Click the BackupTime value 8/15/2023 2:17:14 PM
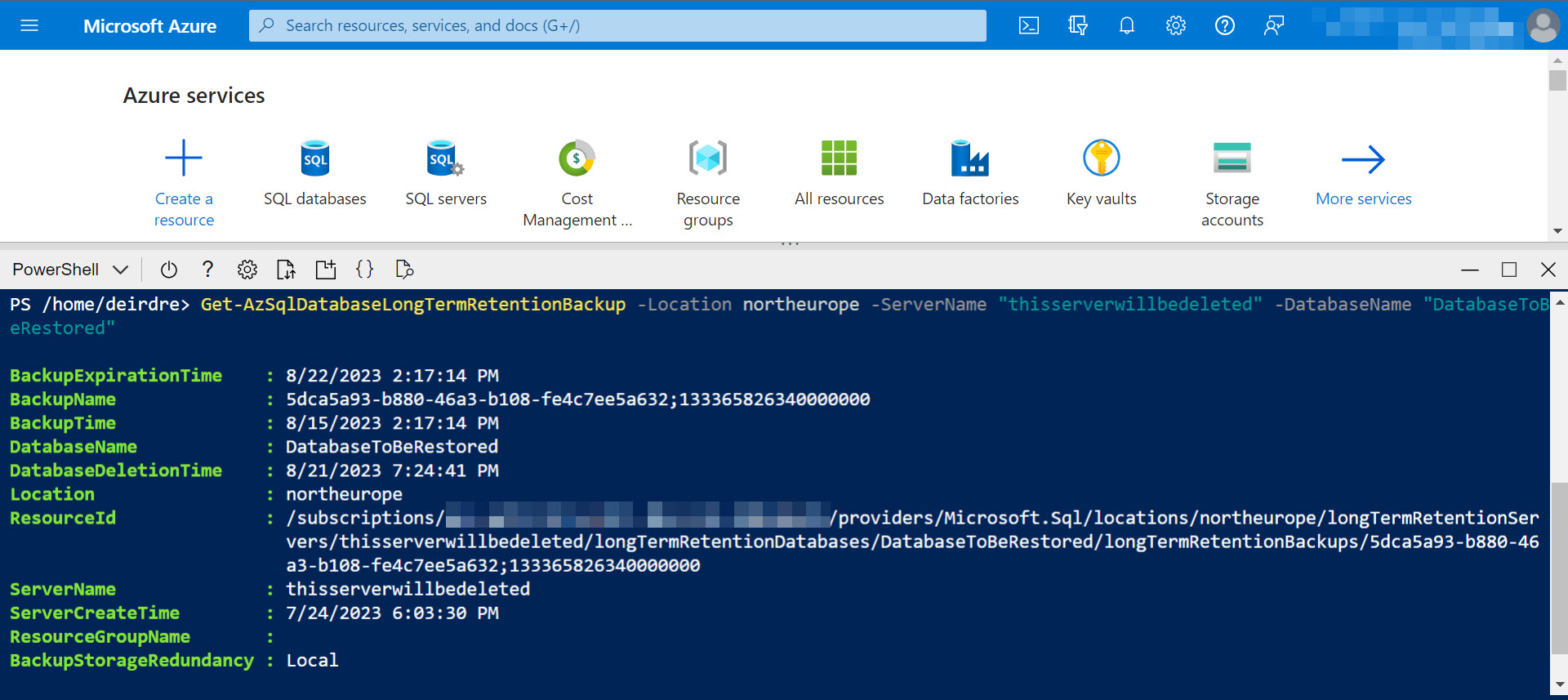This screenshot has height=700, width=1568. click(392, 423)
